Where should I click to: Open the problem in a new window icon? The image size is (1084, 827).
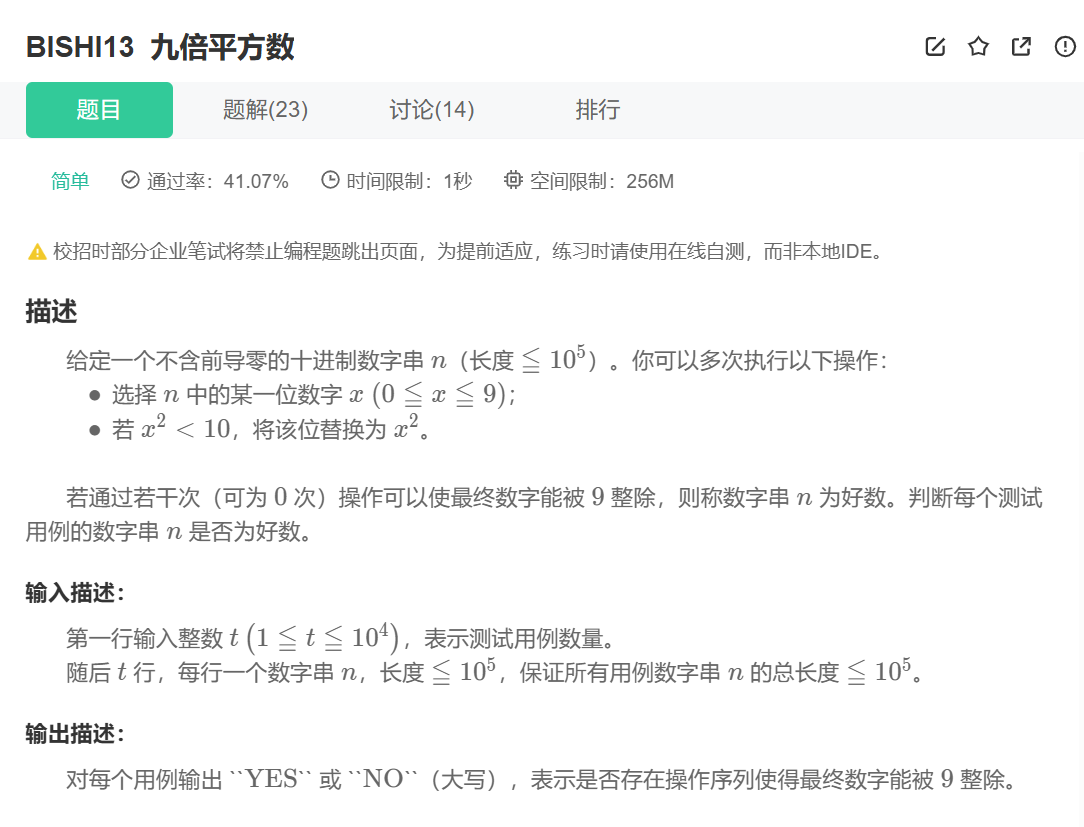coord(1021,46)
